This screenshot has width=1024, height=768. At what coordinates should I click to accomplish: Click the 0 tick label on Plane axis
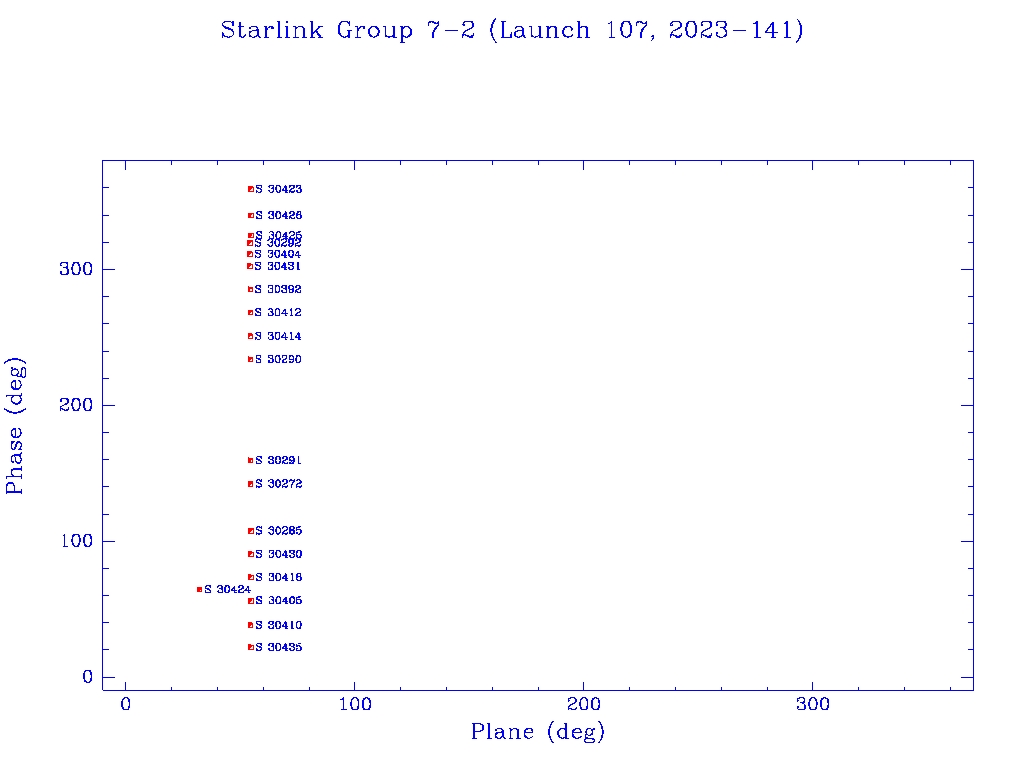(125, 704)
